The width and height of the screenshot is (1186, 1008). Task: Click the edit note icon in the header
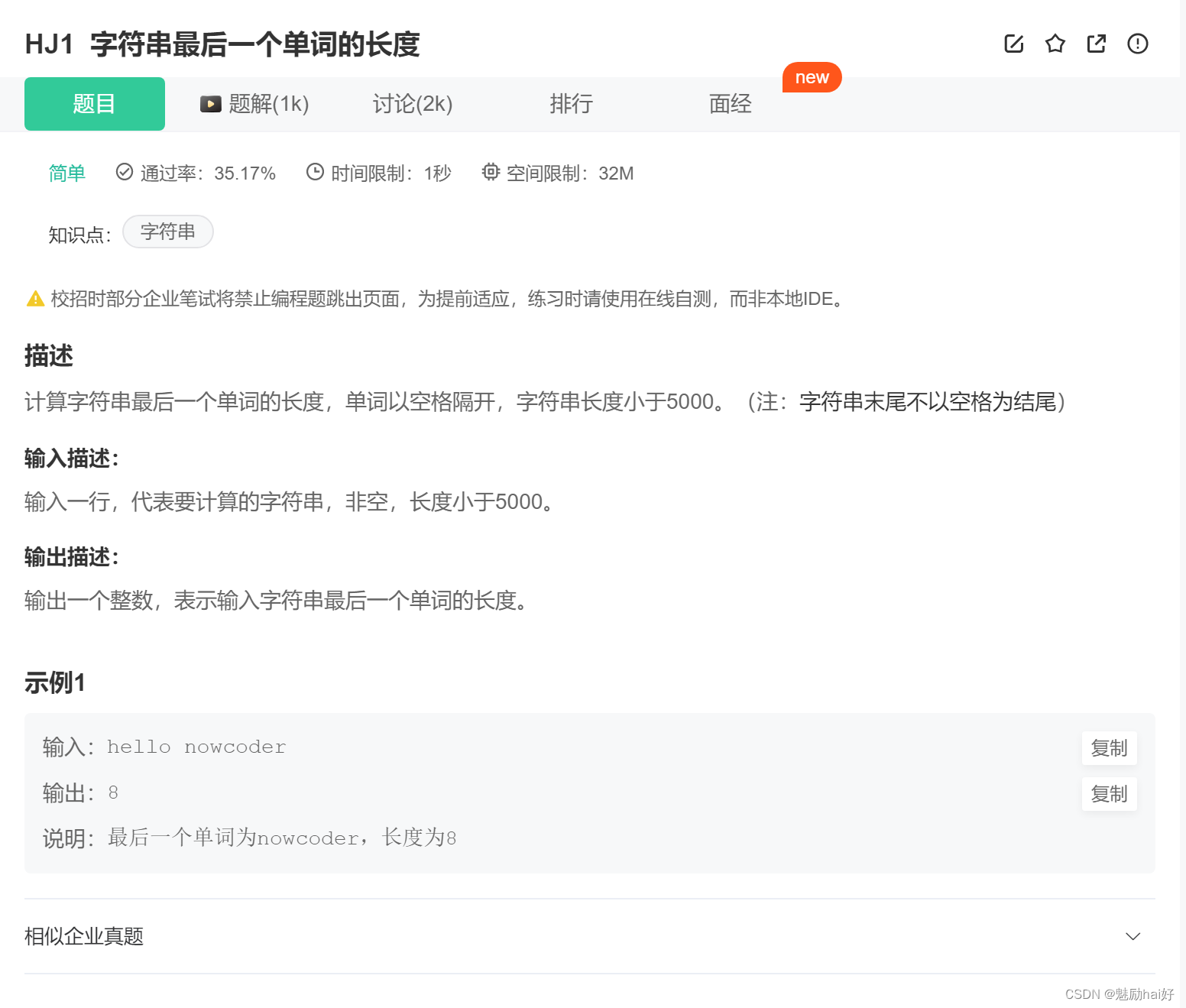(1013, 44)
